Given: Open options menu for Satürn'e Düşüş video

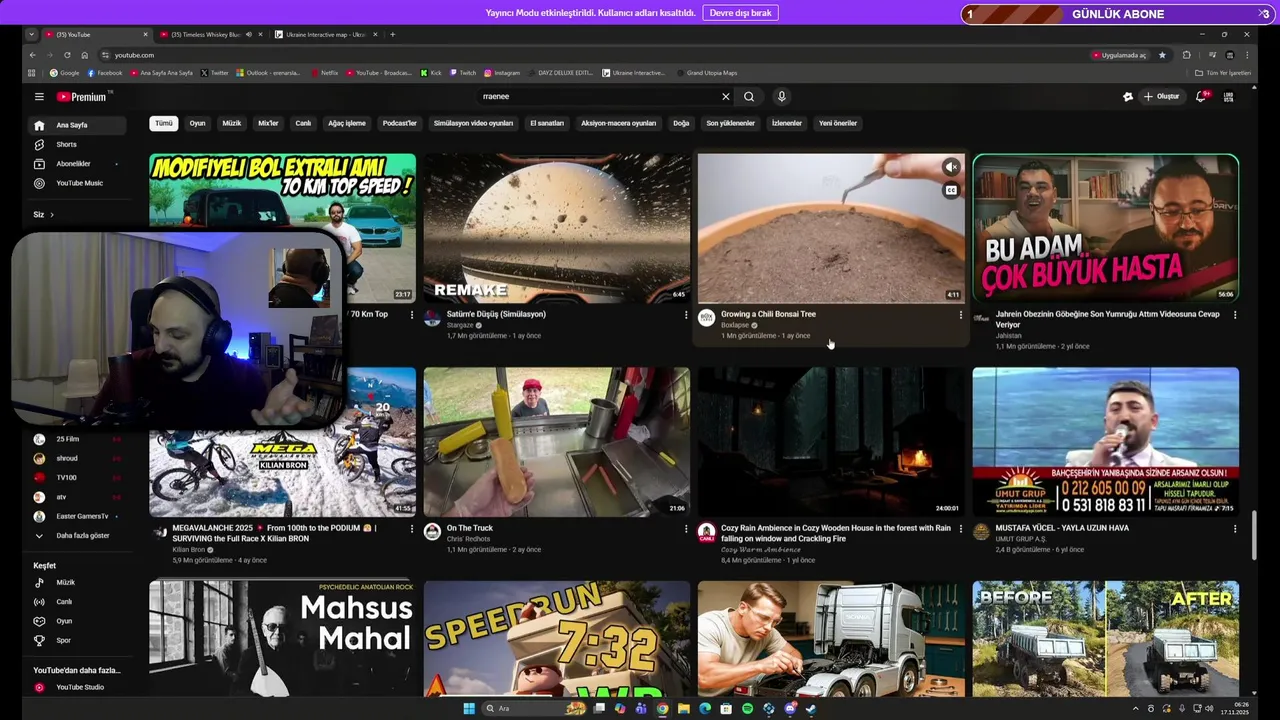Looking at the screenshot, I should coord(686,315).
